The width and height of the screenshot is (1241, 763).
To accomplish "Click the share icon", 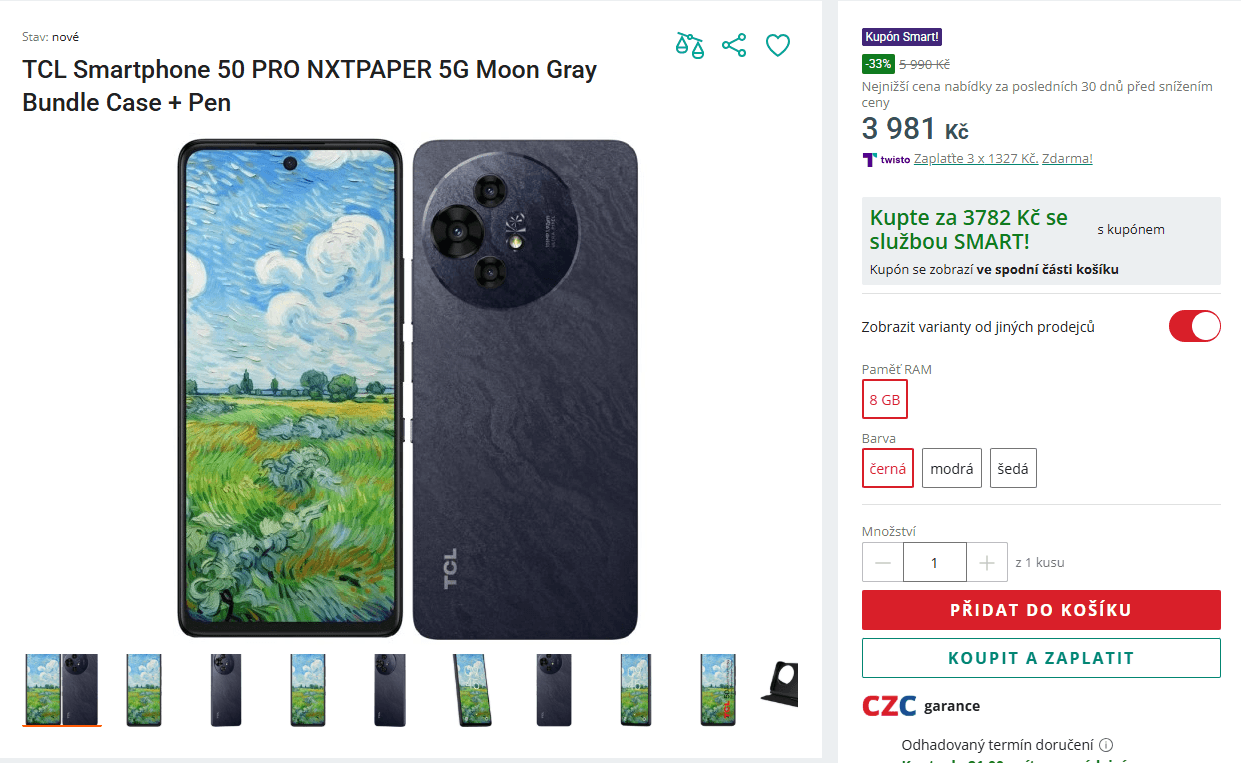I will click(734, 45).
